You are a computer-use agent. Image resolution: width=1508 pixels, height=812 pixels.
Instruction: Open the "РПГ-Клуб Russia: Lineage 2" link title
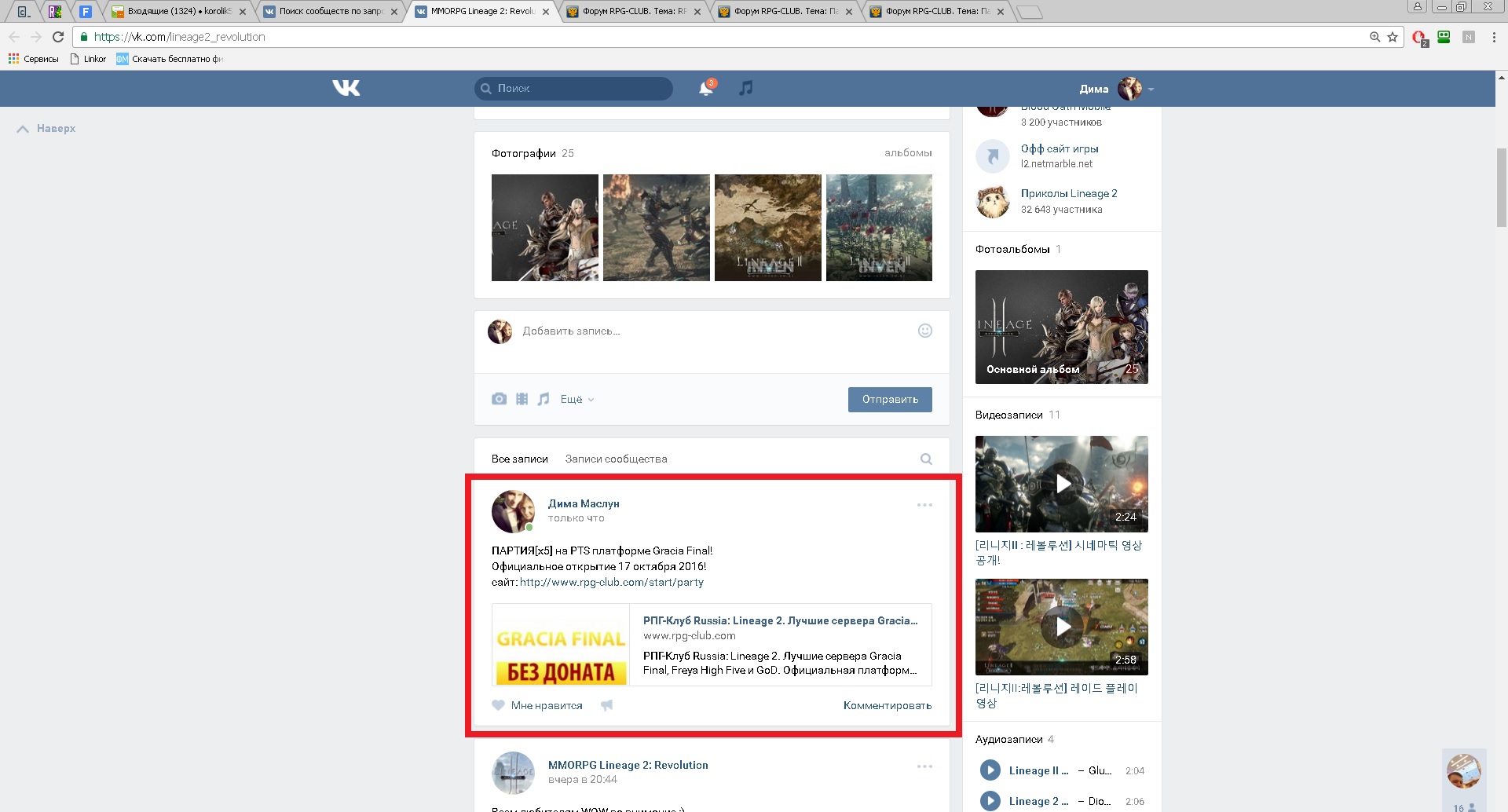tap(781, 621)
